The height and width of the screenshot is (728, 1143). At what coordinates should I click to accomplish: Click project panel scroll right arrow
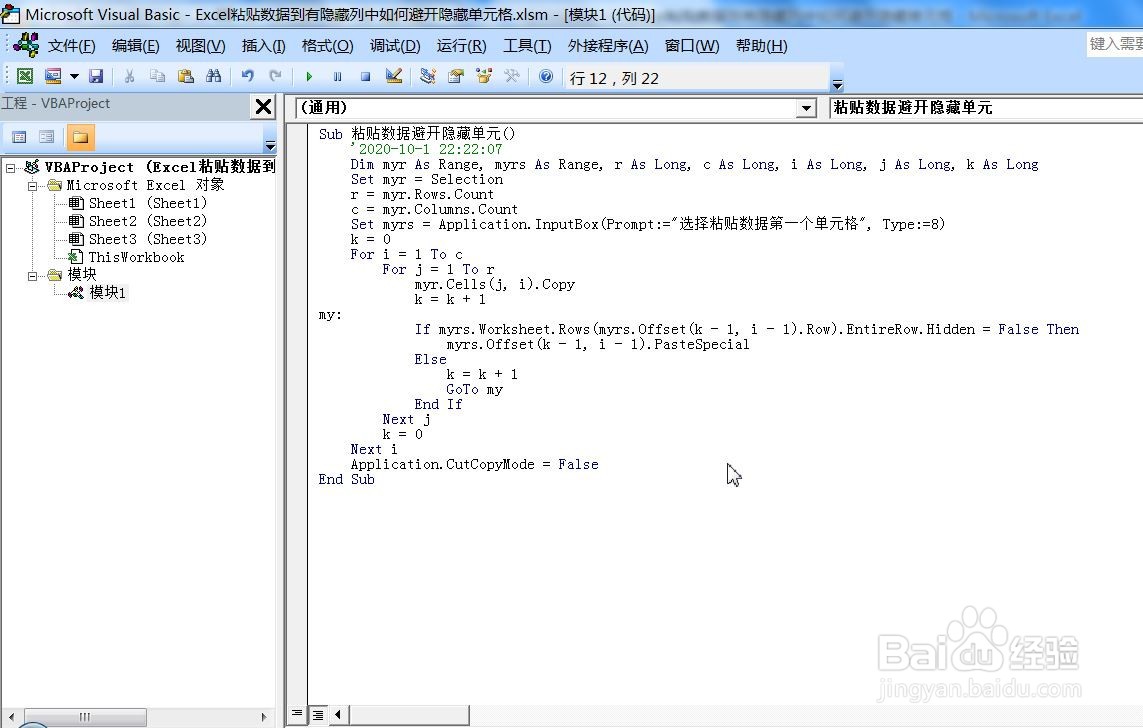(263, 717)
